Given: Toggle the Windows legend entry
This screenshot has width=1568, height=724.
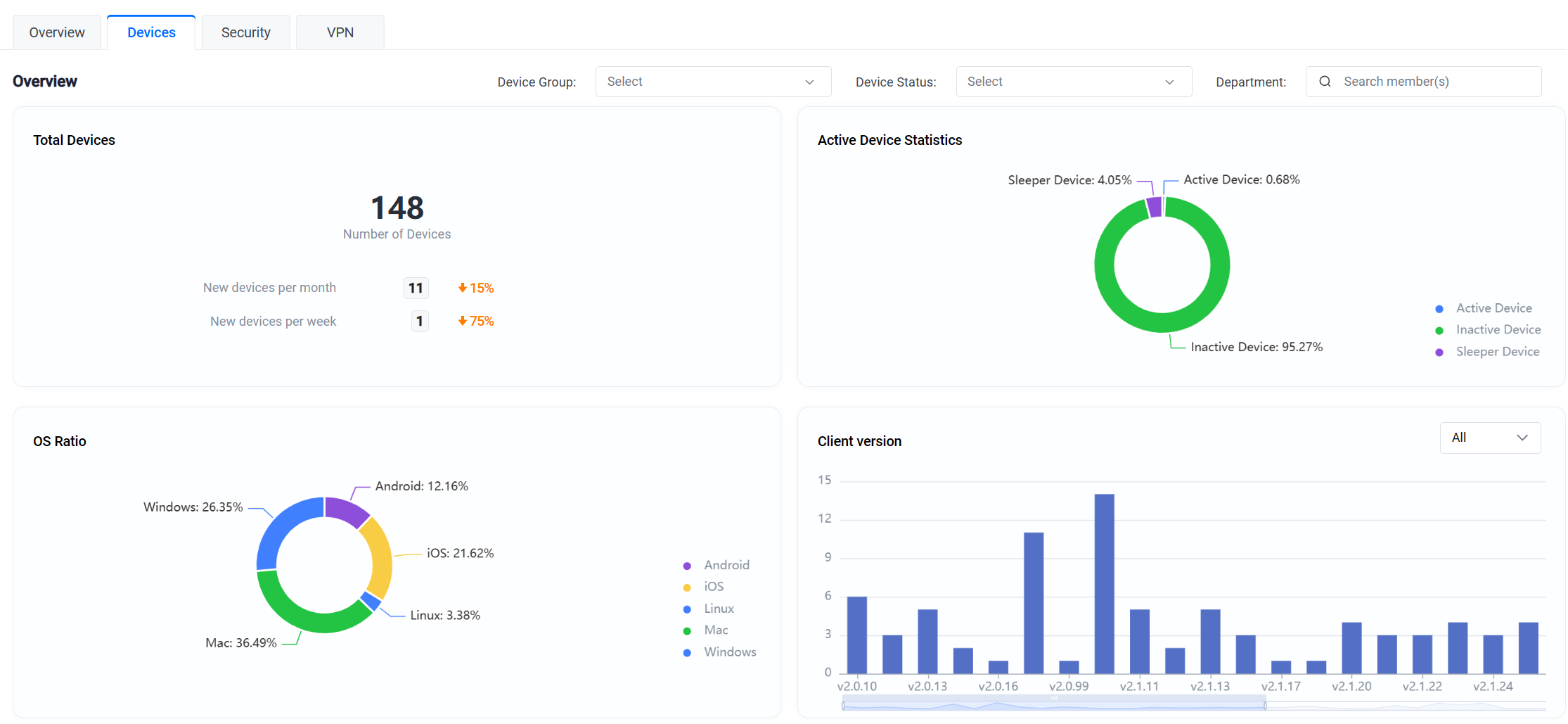Looking at the screenshot, I should [719, 652].
